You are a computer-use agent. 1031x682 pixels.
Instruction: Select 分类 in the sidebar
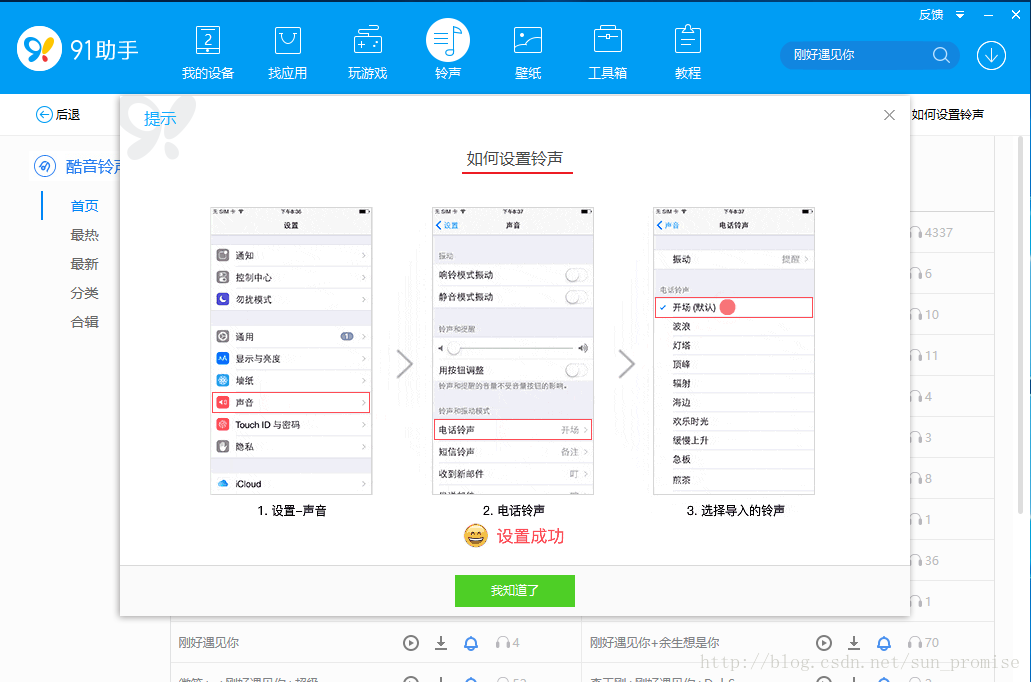click(85, 293)
